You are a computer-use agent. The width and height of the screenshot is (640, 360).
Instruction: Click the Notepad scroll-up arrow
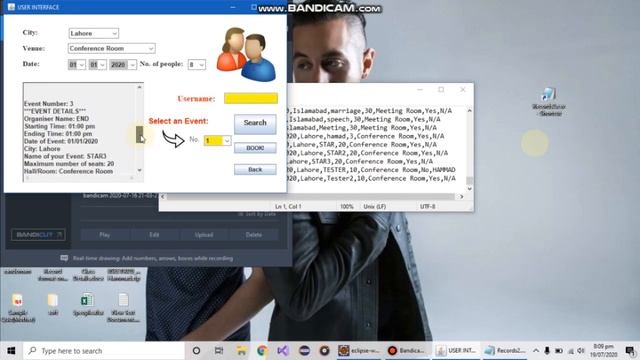[x=469, y=111]
